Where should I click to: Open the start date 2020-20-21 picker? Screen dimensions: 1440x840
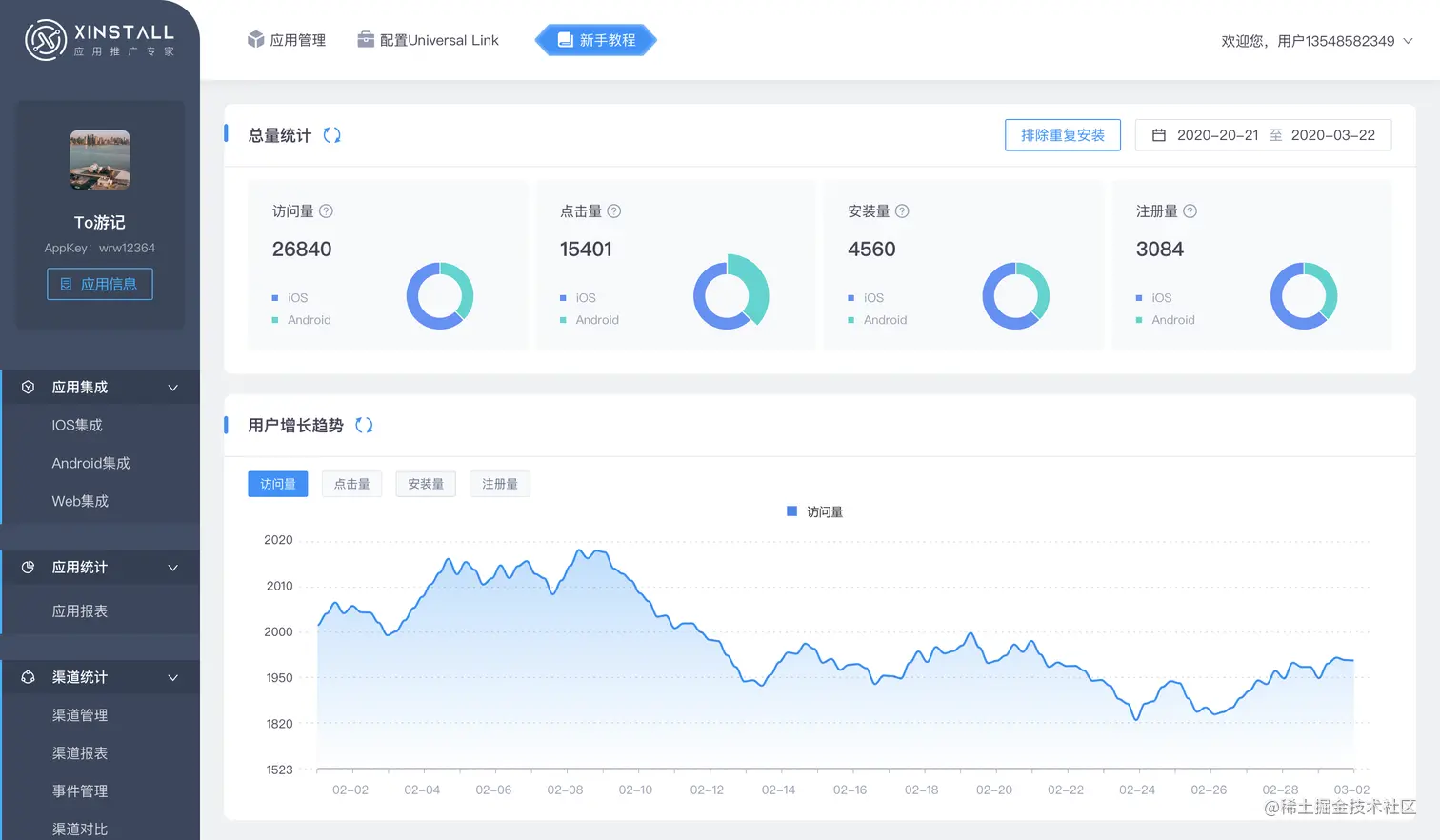(1217, 135)
